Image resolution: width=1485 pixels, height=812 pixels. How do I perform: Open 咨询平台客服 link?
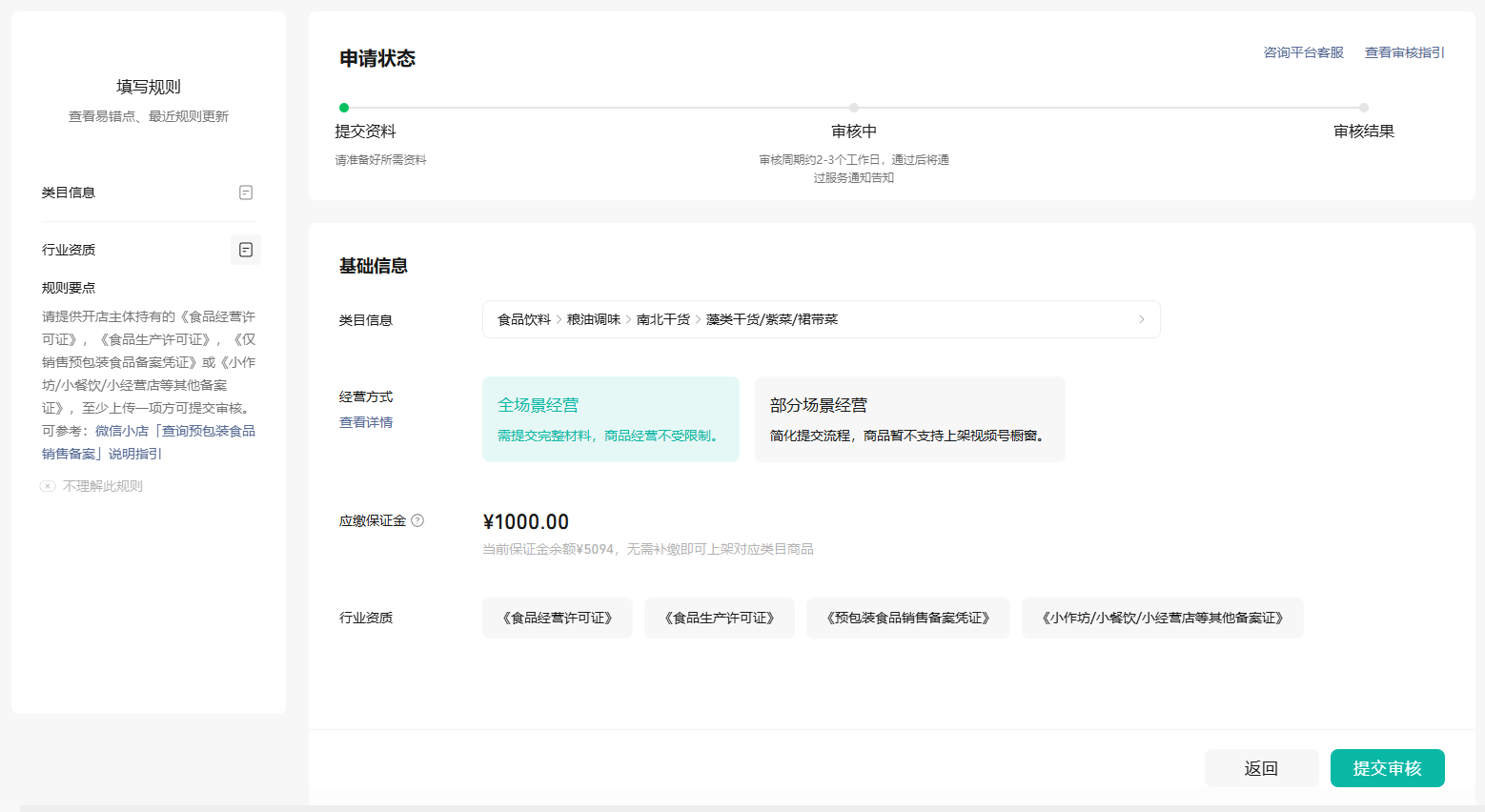(x=1303, y=52)
